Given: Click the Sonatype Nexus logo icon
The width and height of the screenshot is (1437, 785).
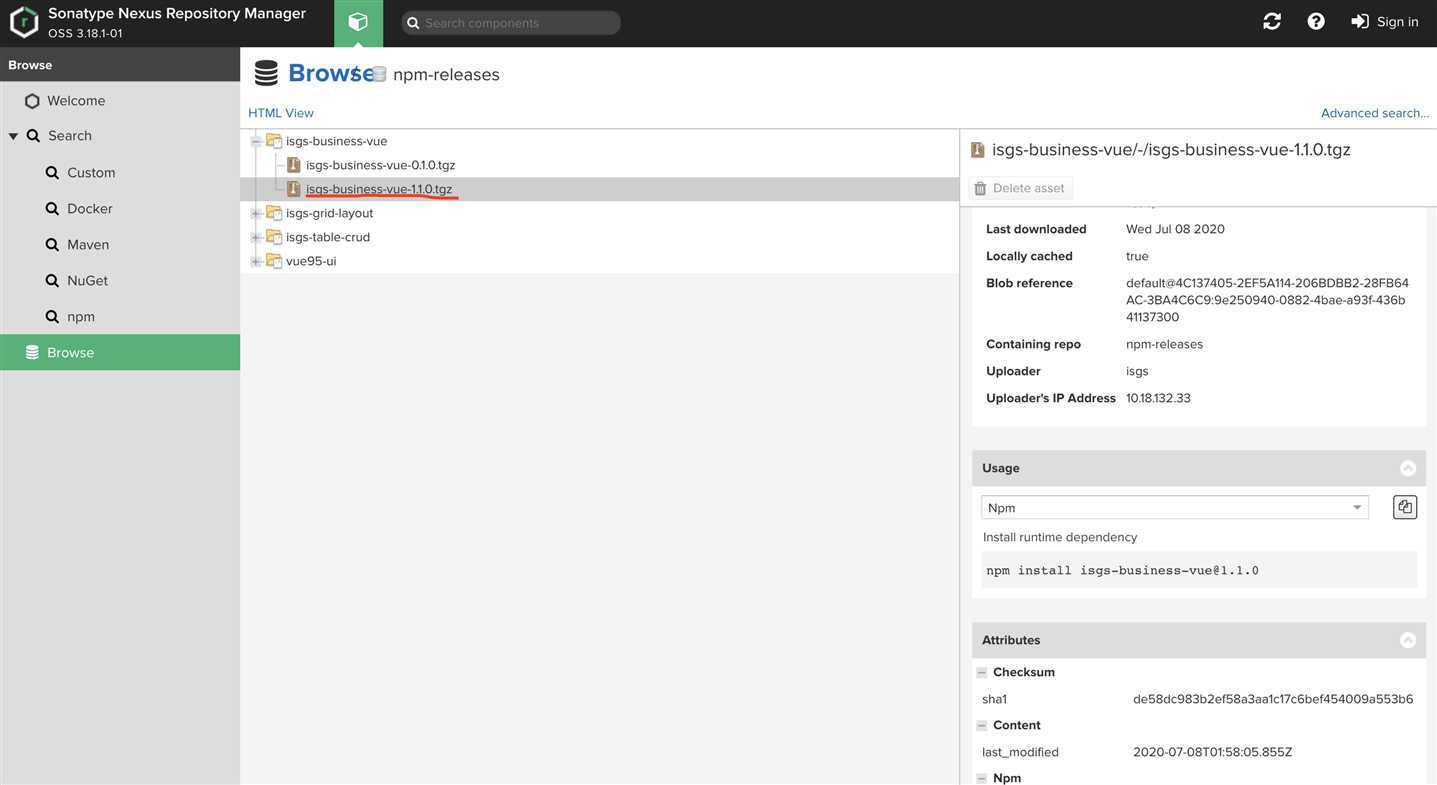Looking at the screenshot, I should (x=24, y=22).
